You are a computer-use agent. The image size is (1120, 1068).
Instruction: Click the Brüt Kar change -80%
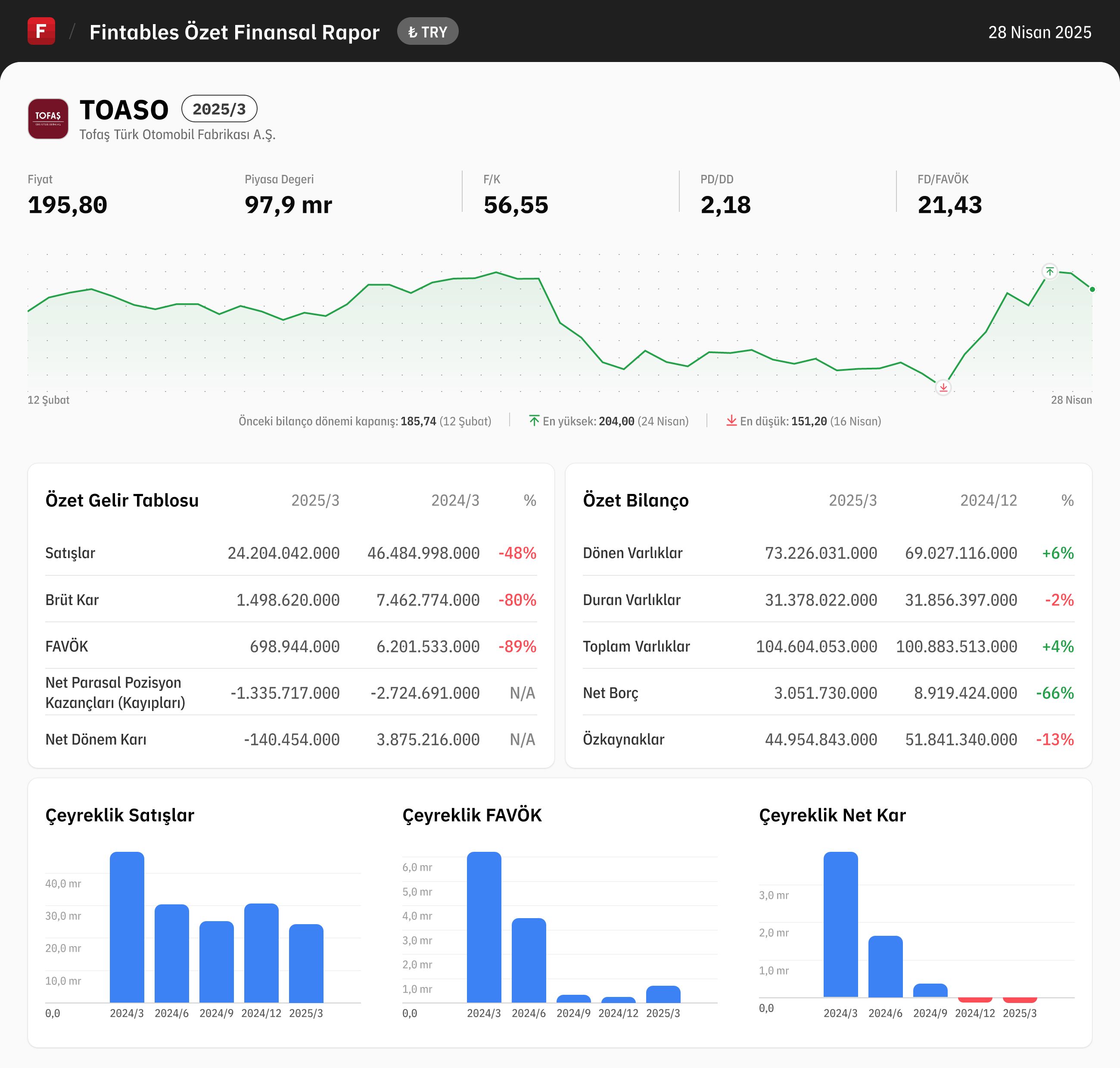coord(518,600)
